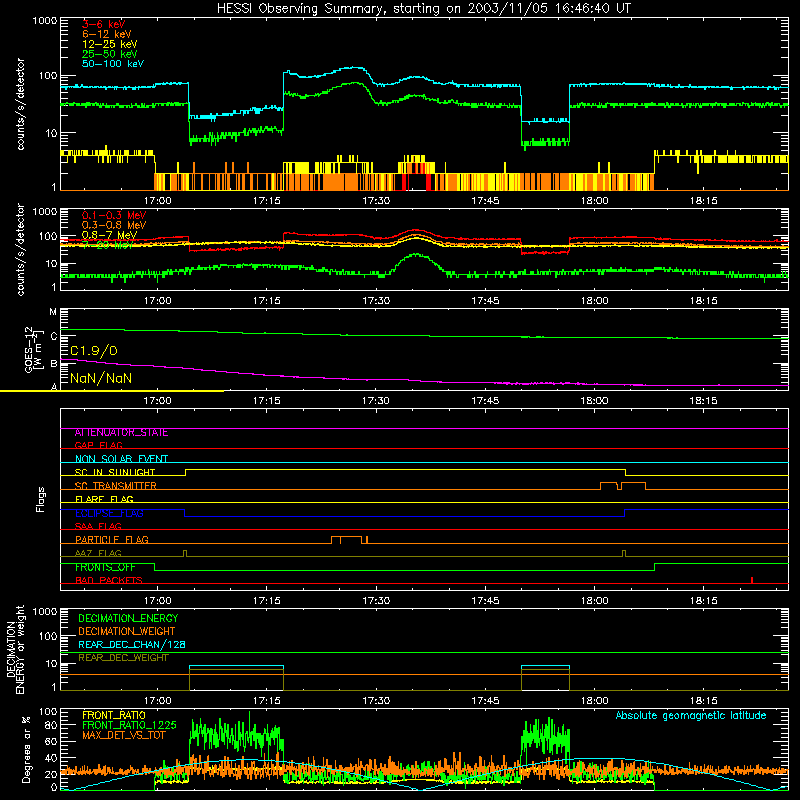Select the orange 6-12 keV legend label

pos(107,34)
